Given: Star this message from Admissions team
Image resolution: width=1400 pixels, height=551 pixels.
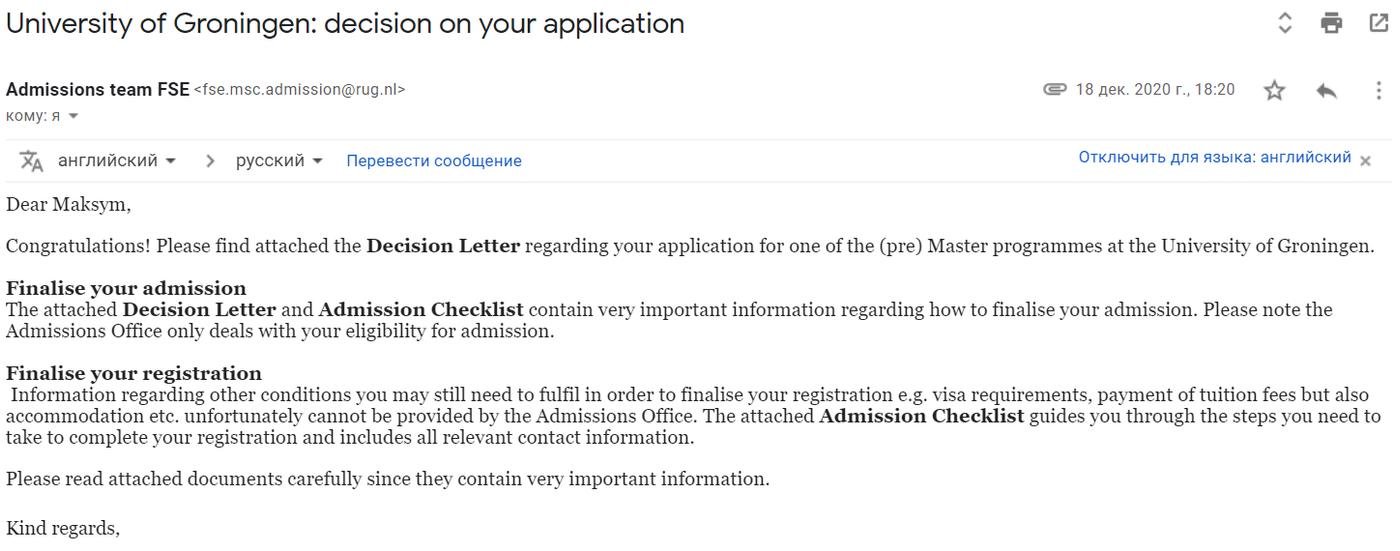Looking at the screenshot, I should 1274,90.
